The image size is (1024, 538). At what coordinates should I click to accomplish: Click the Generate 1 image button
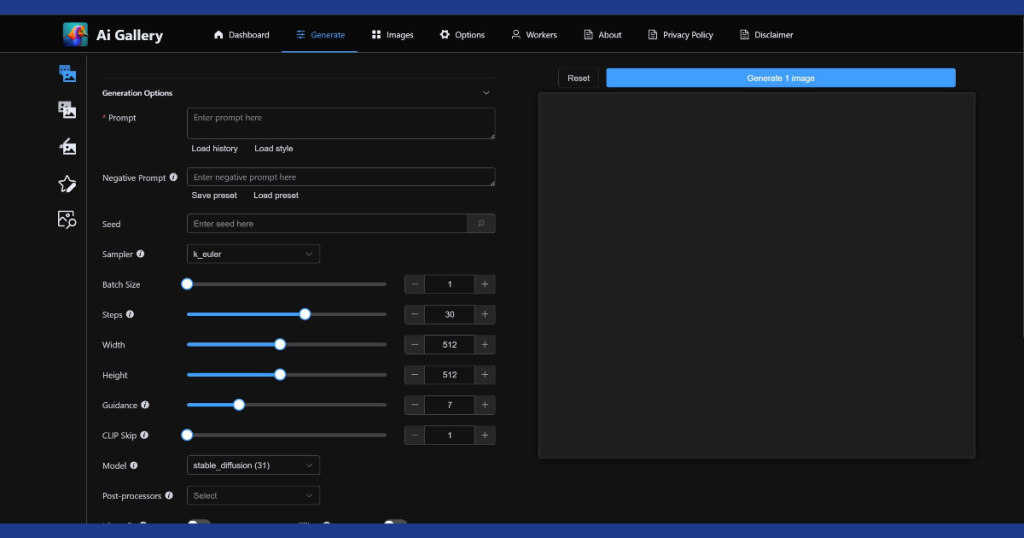780,78
